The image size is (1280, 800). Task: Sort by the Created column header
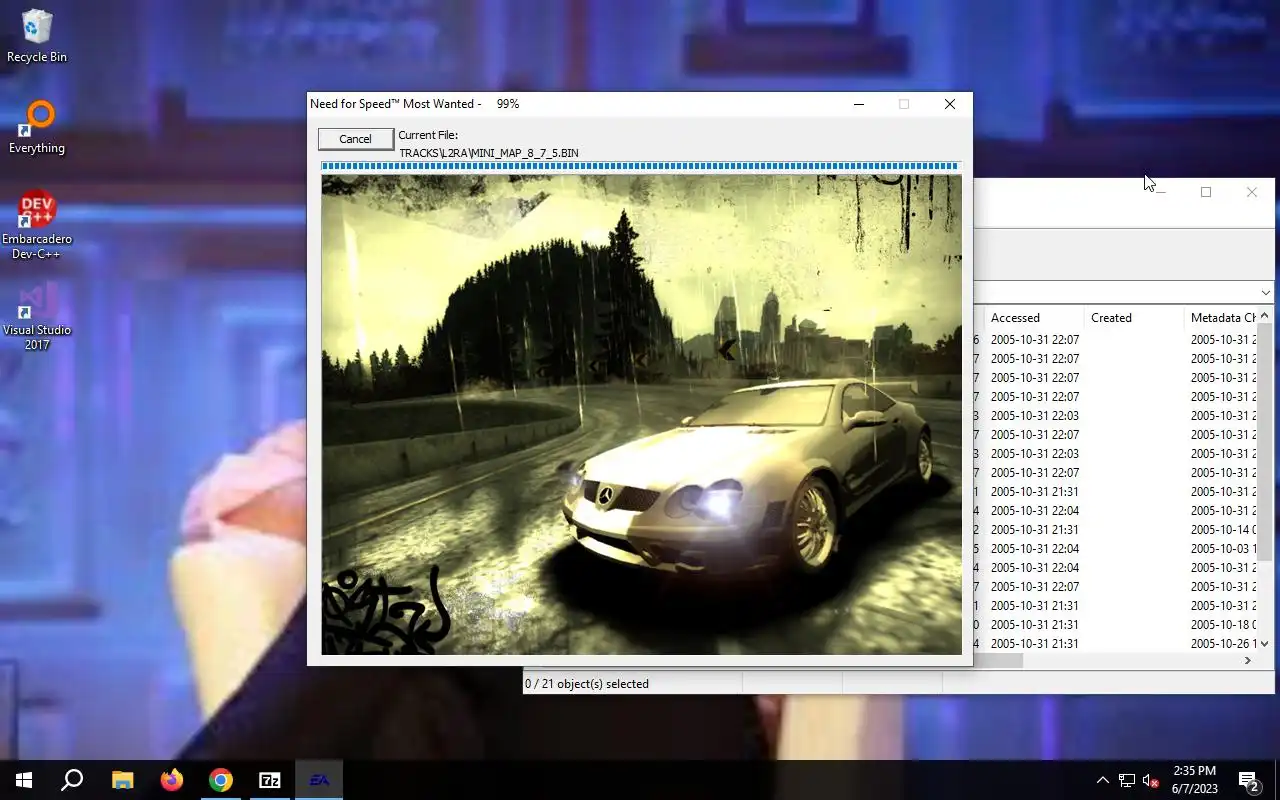point(1134,318)
